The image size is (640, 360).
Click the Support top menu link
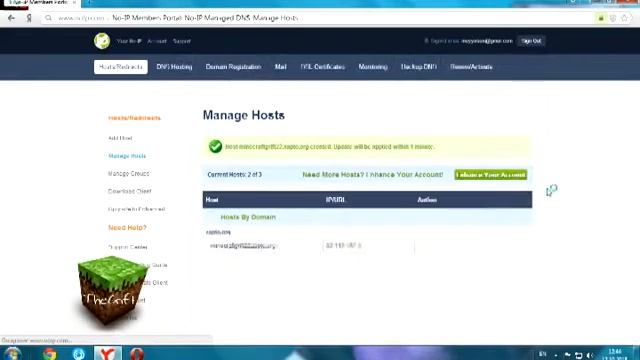[182, 41]
